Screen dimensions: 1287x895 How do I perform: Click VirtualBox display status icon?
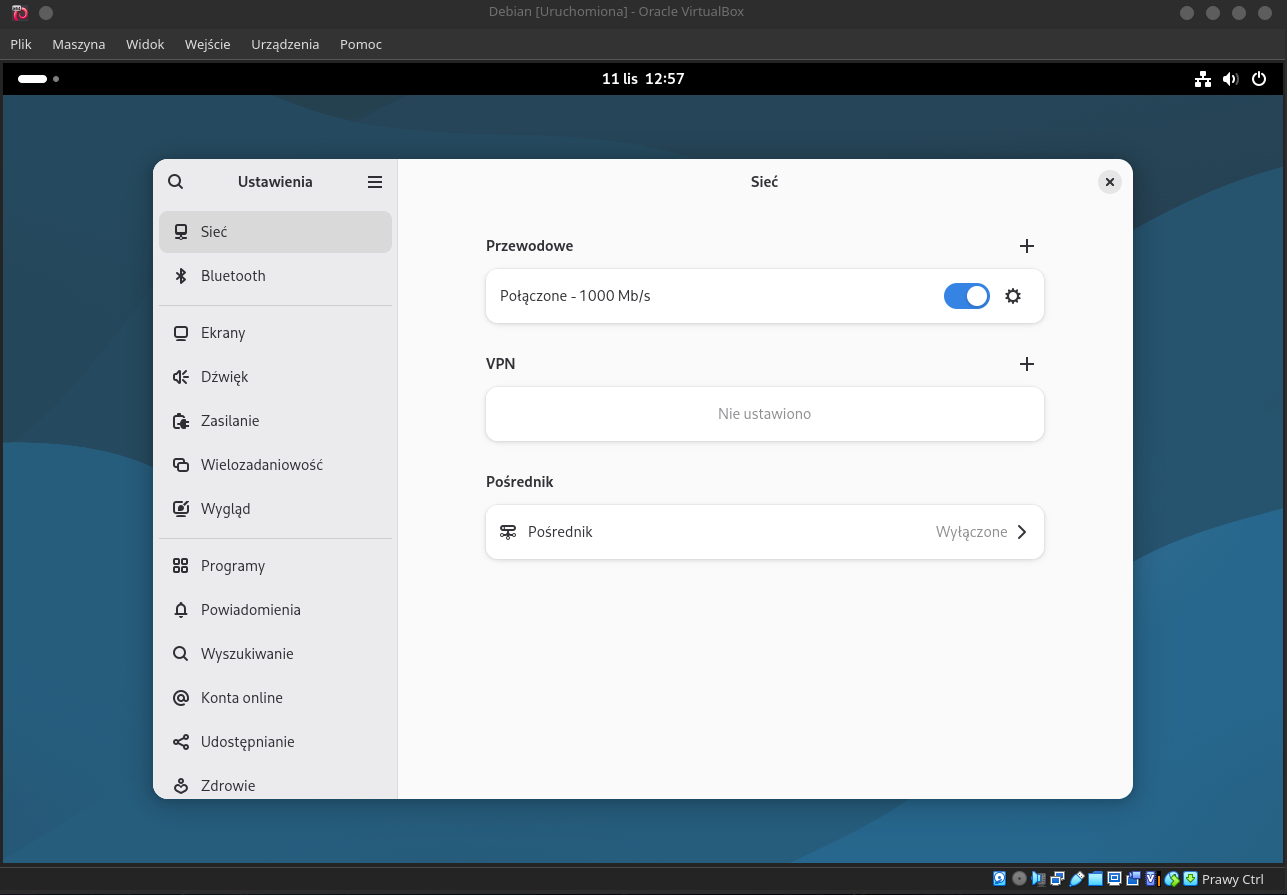pos(1114,879)
